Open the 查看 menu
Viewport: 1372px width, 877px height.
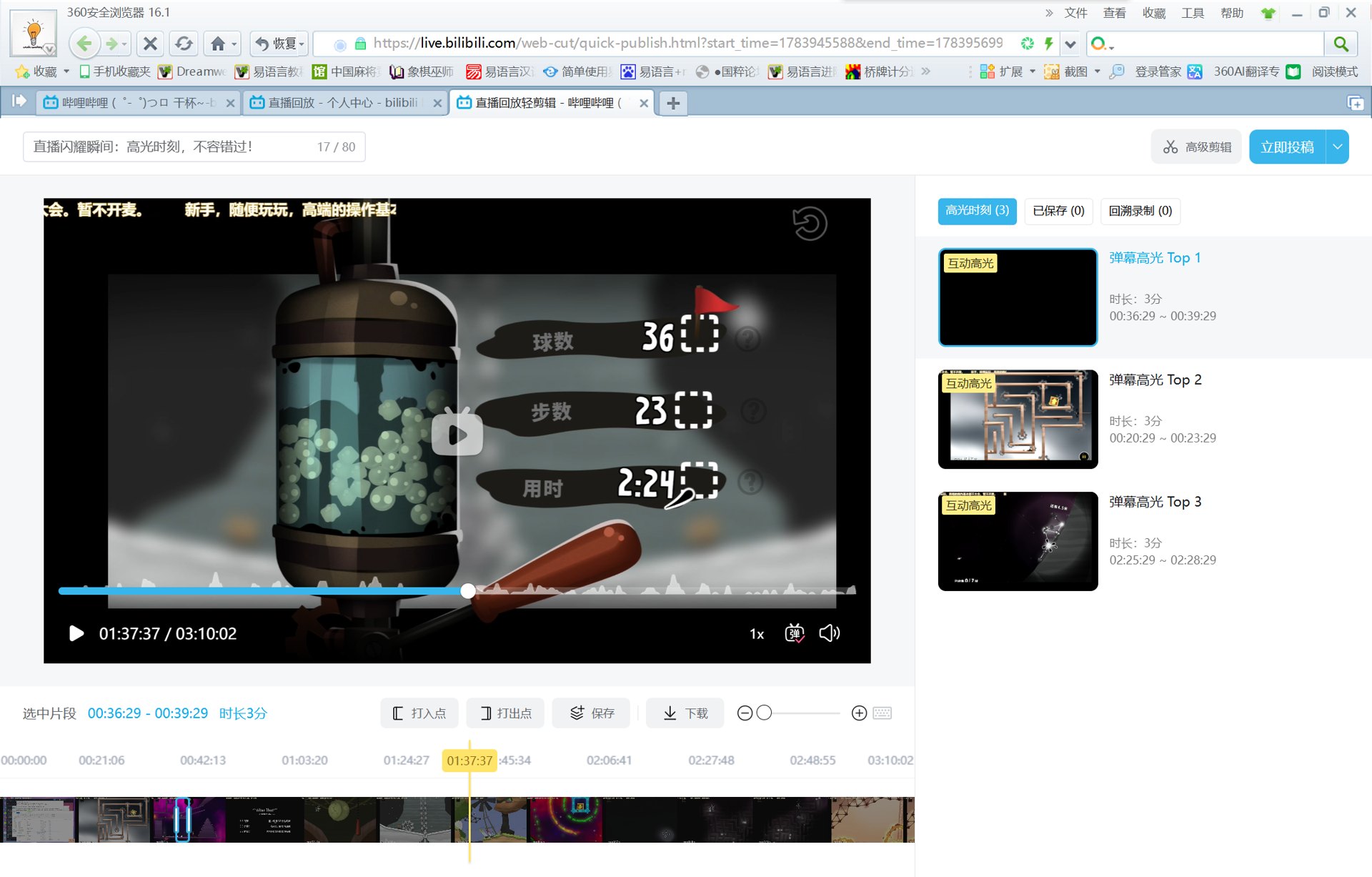pos(1114,13)
